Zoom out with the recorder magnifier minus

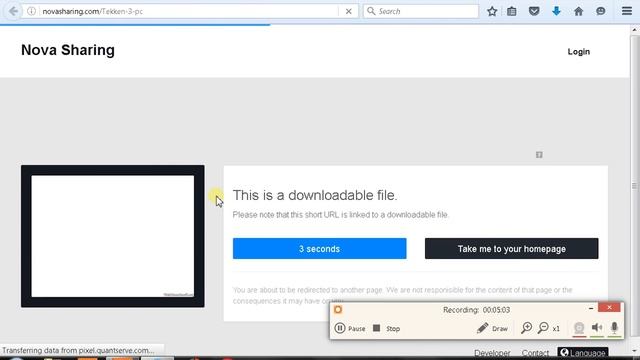coord(543,328)
